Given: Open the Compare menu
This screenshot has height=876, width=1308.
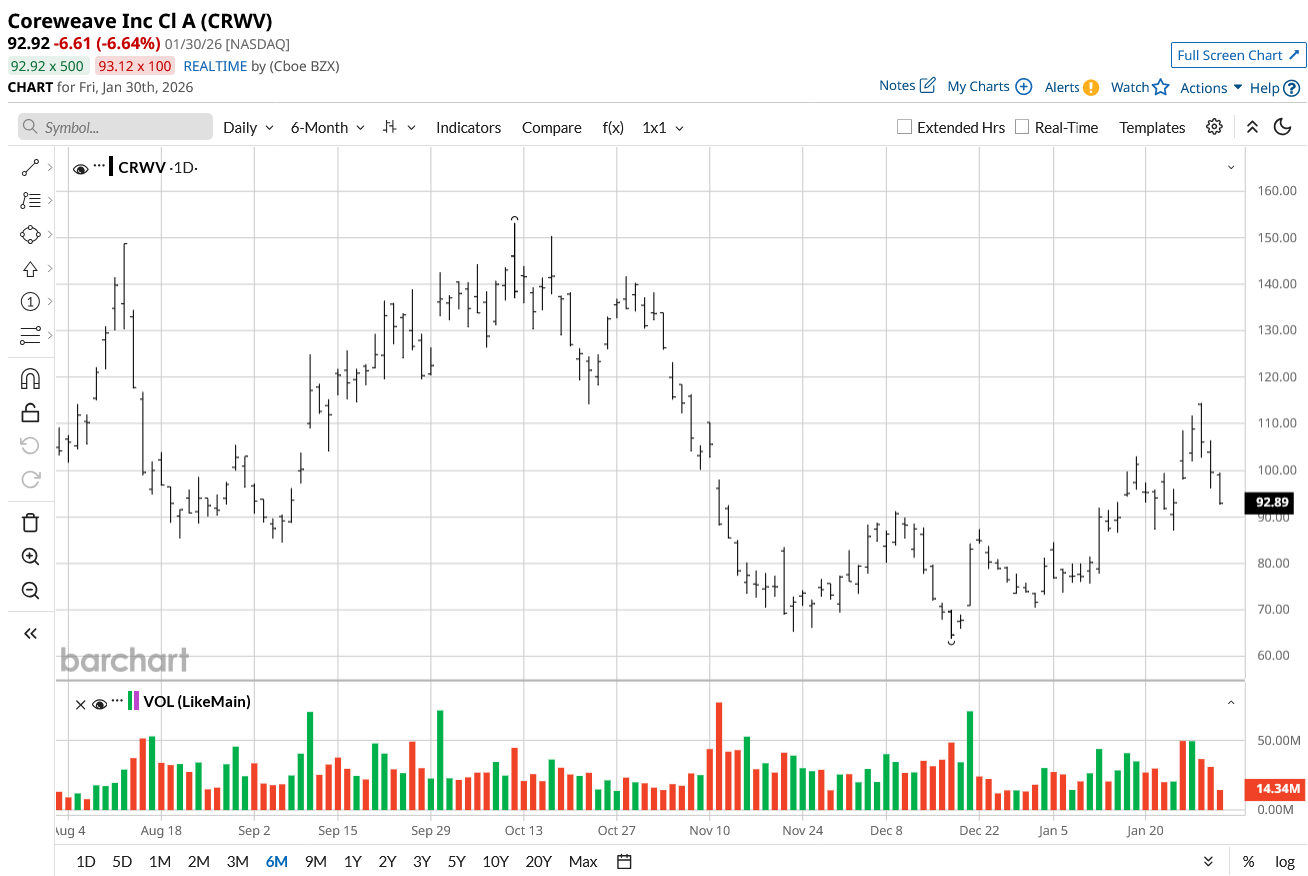Looking at the screenshot, I should tap(552, 127).
